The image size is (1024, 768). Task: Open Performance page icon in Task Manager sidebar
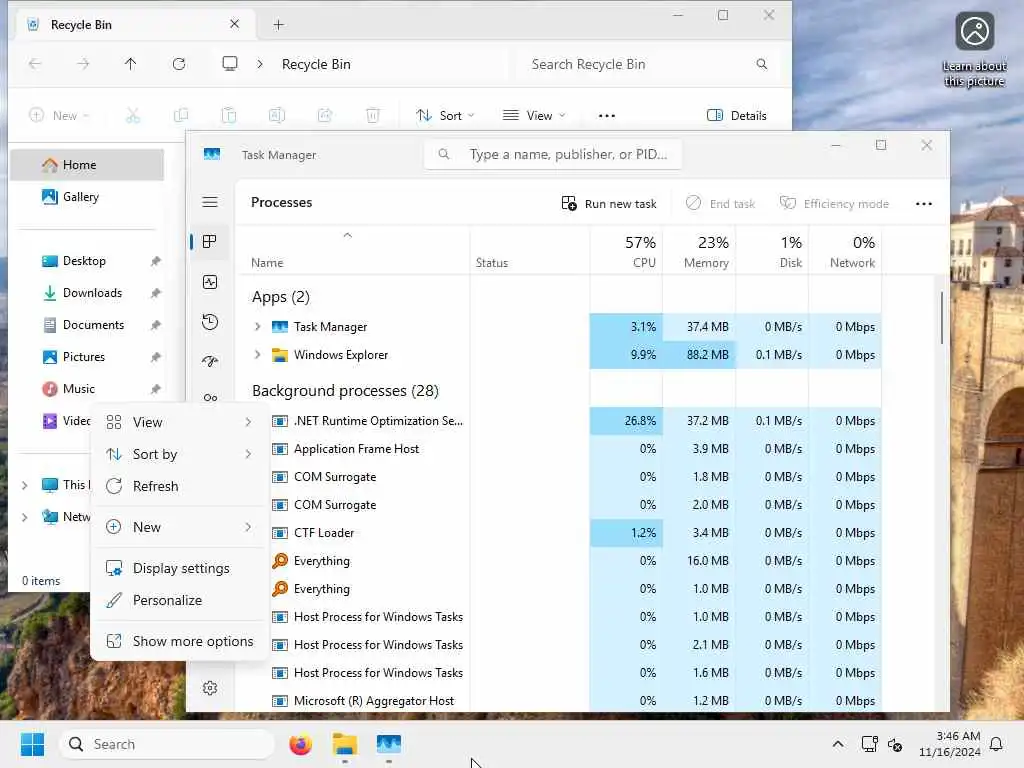(x=210, y=282)
